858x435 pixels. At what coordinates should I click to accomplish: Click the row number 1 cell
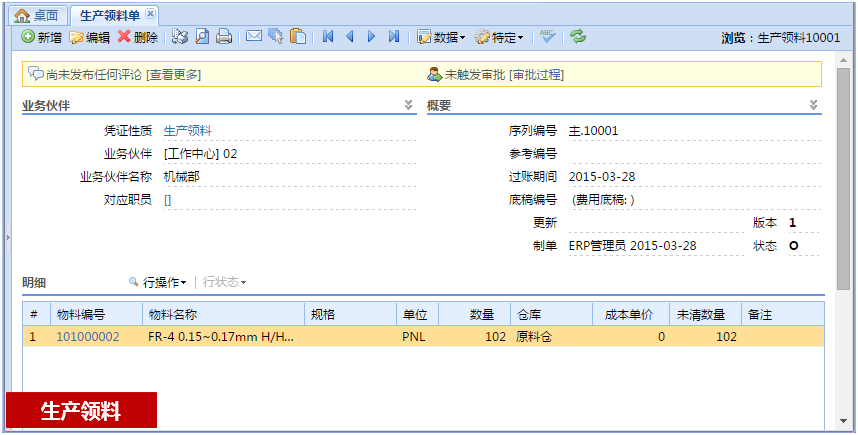pyautogui.click(x=37, y=337)
